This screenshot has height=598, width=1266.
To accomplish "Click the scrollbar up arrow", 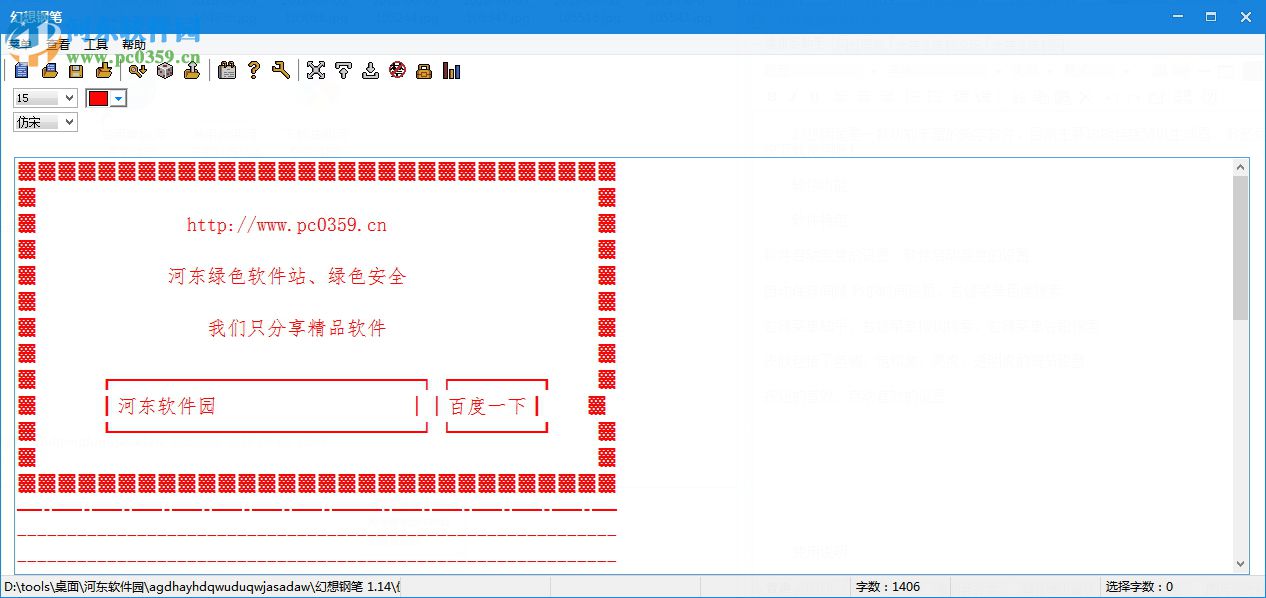I will tap(1240, 167).
